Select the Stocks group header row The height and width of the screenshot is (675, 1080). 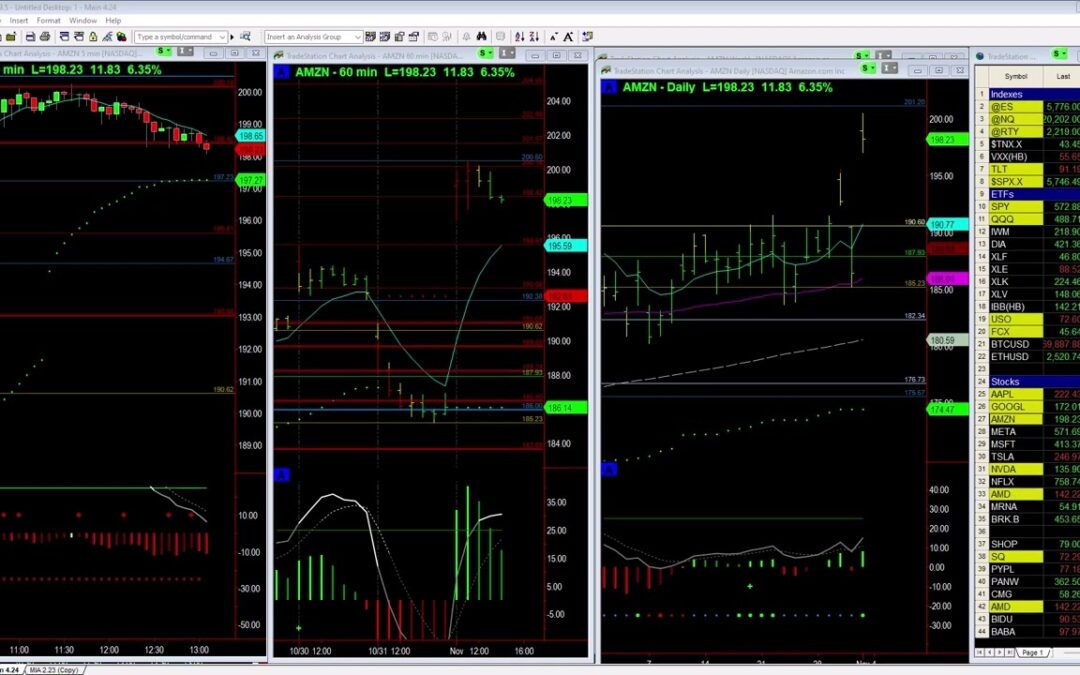point(1034,382)
